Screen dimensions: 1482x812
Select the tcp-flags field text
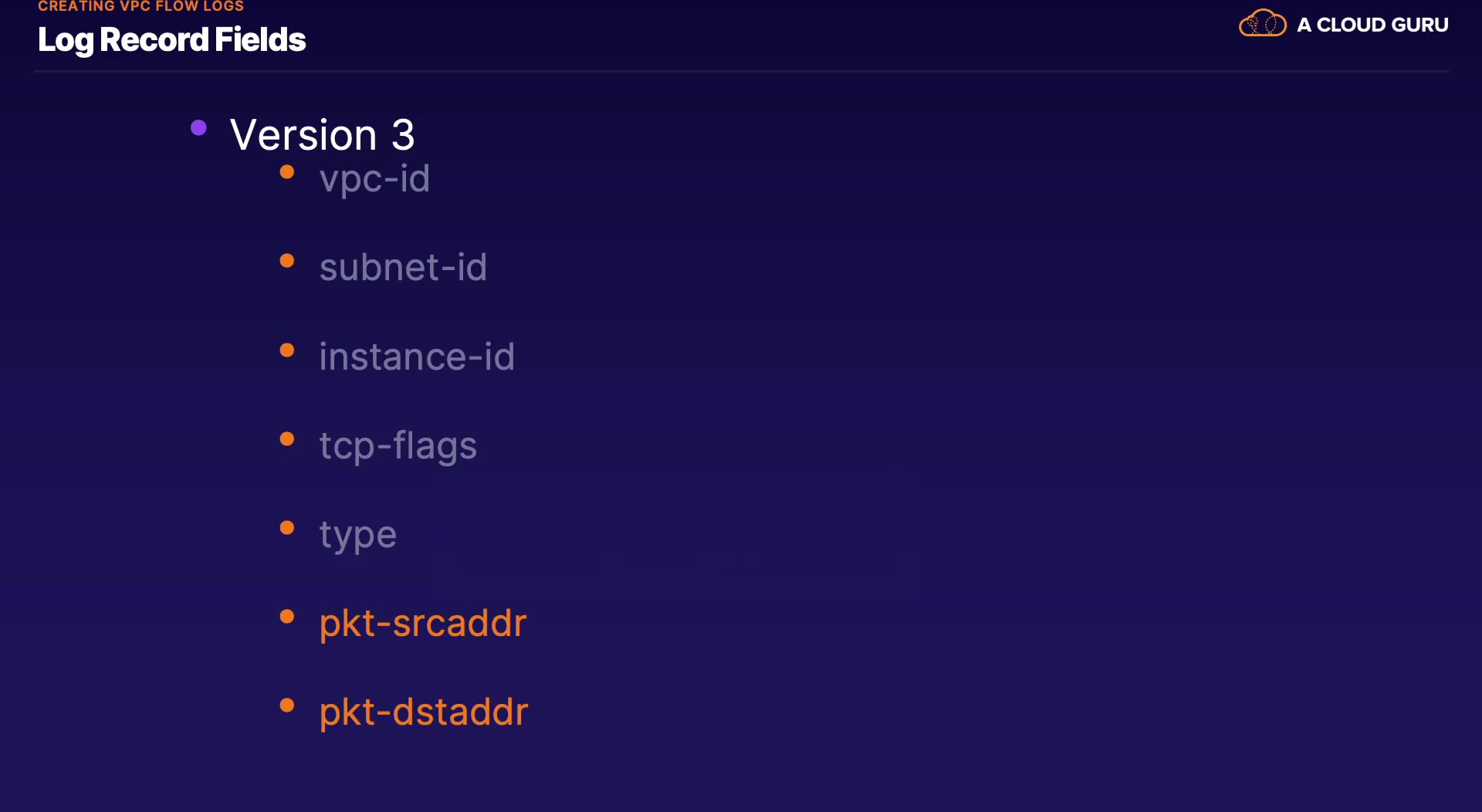[398, 446]
